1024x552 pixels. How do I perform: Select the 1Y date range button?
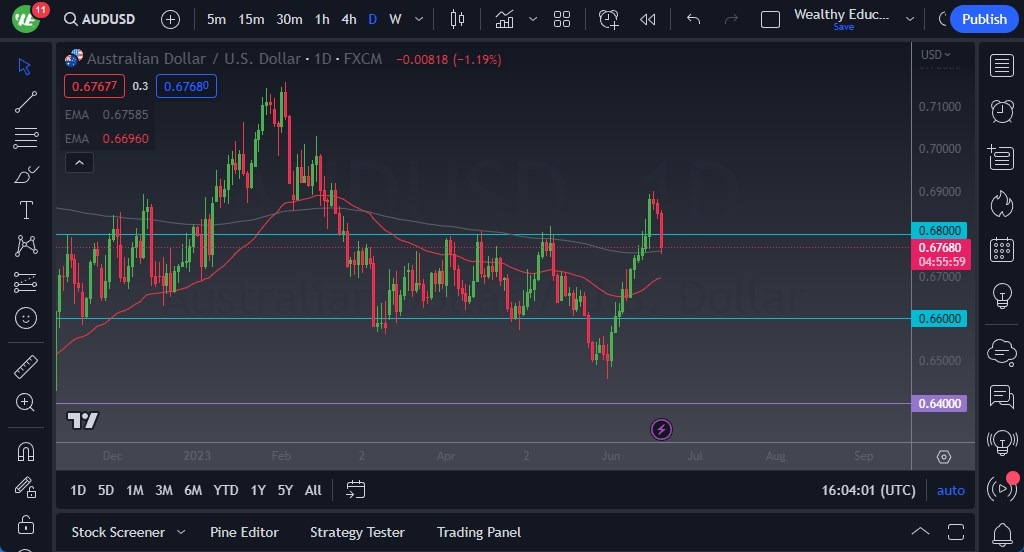[258, 490]
